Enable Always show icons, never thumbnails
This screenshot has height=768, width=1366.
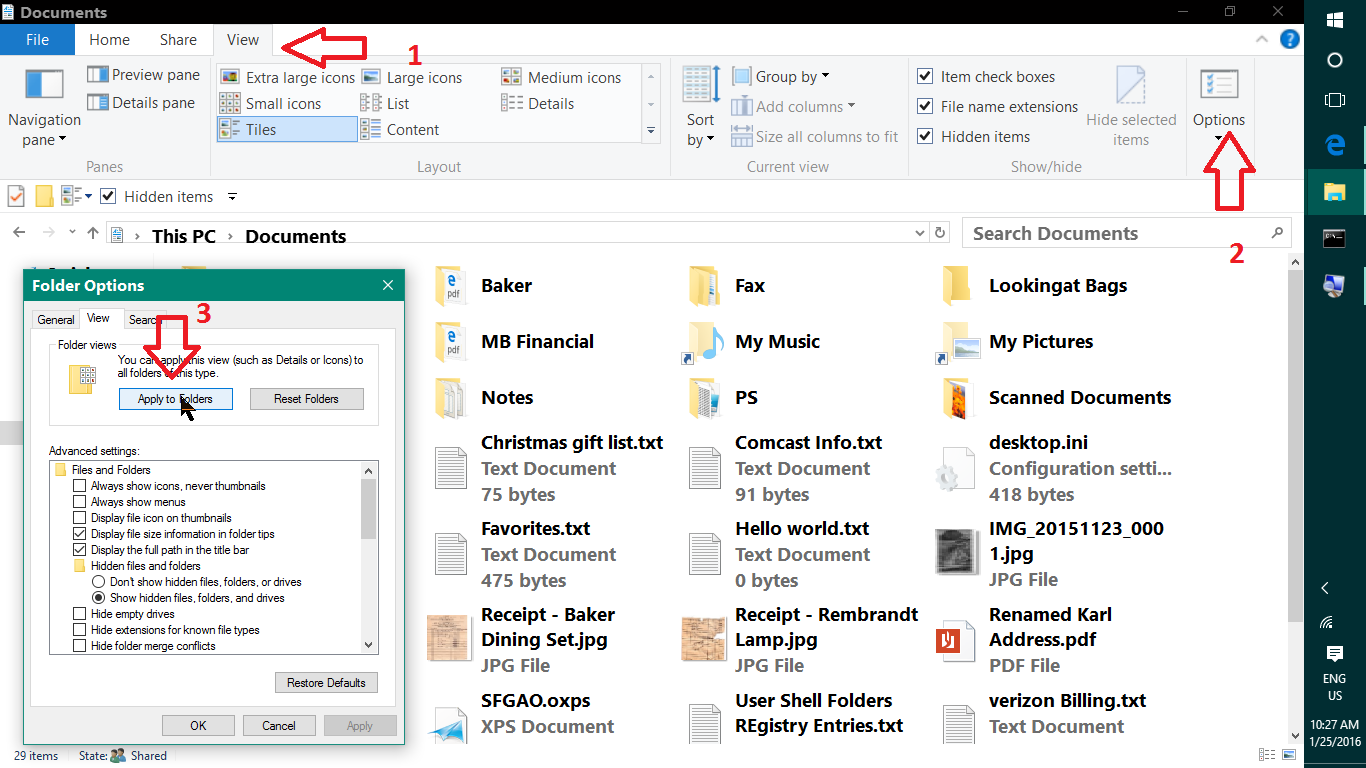pos(79,486)
